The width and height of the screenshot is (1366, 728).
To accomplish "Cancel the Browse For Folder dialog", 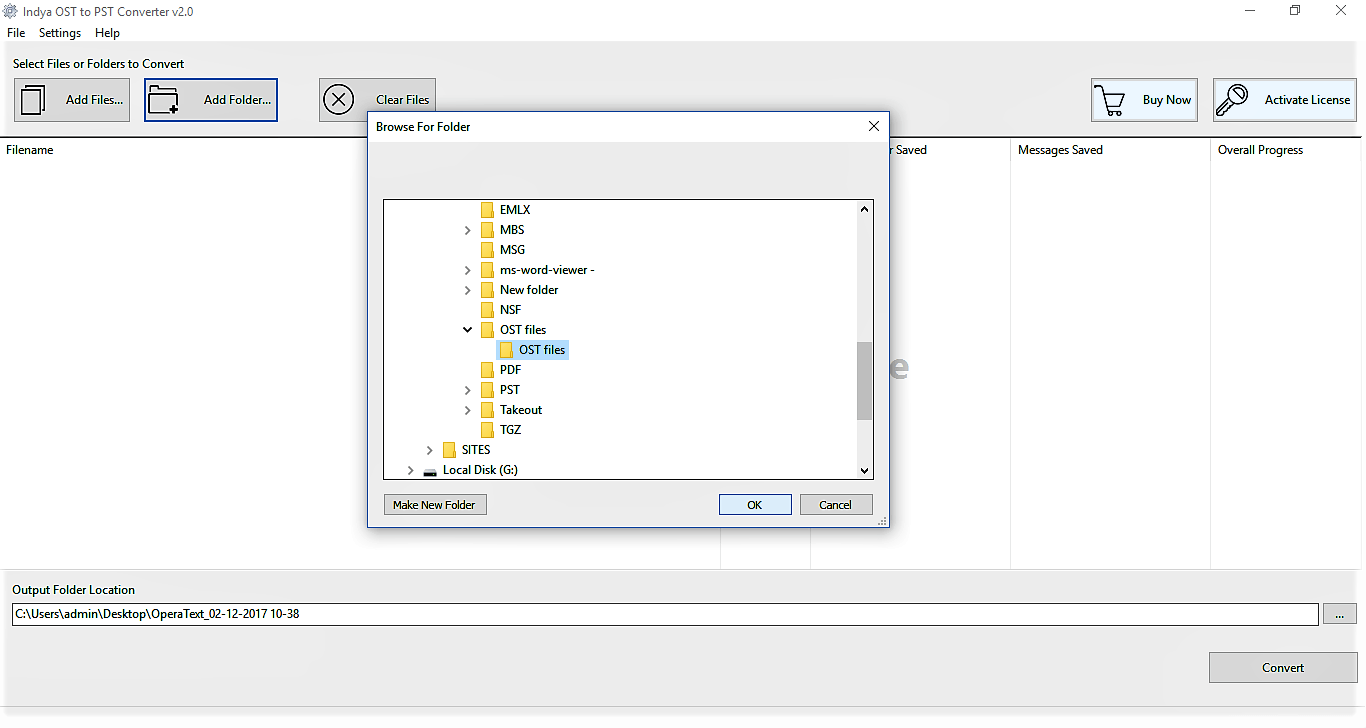I will pyautogui.click(x=836, y=505).
